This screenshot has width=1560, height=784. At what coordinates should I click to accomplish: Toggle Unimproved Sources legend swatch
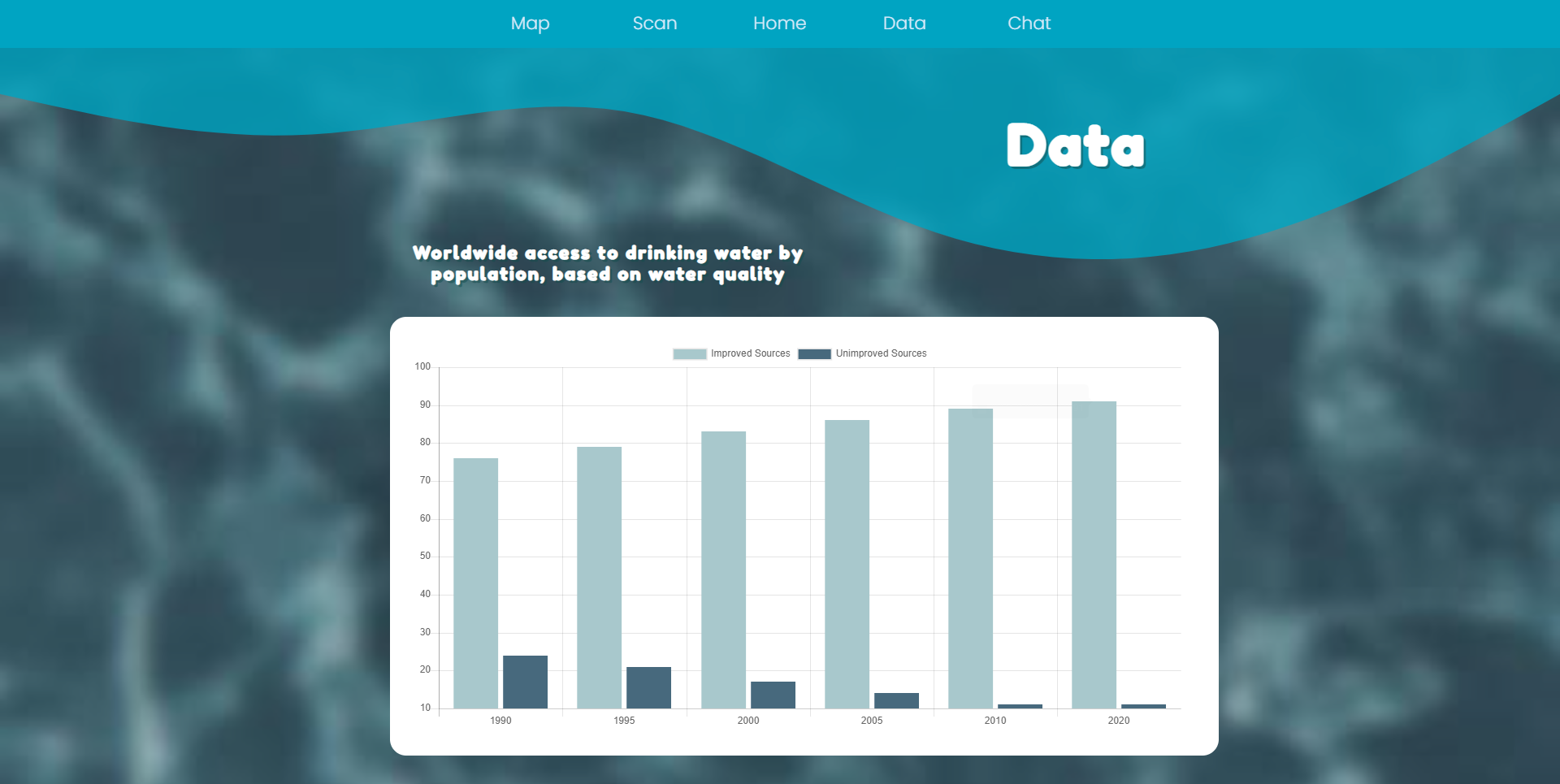pos(814,353)
